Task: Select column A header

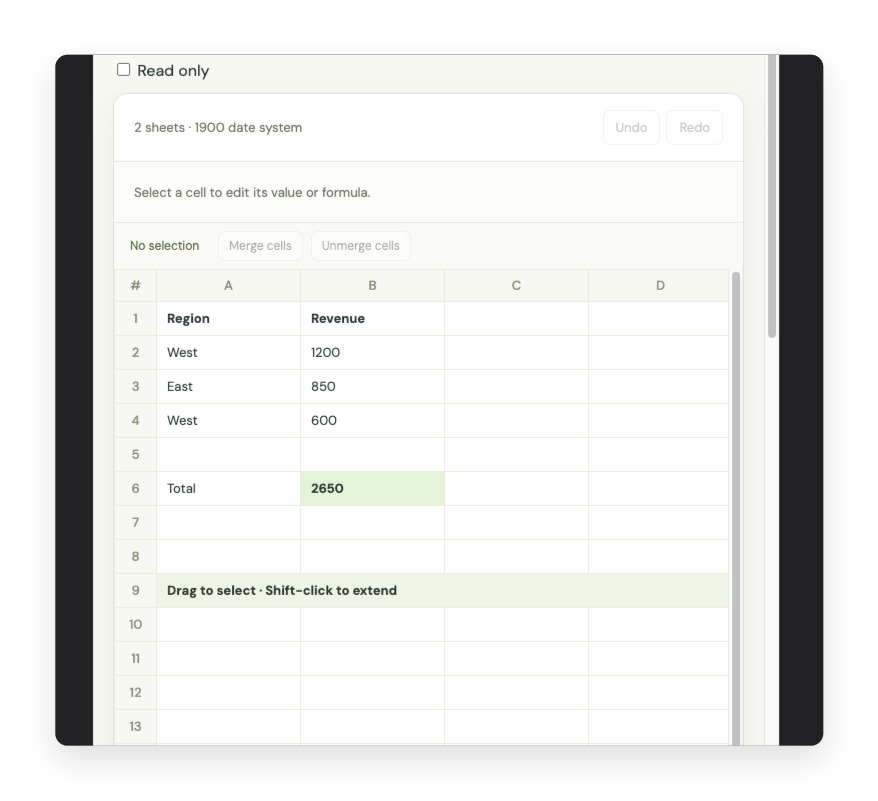Action: pyautogui.click(x=228, y=286)
